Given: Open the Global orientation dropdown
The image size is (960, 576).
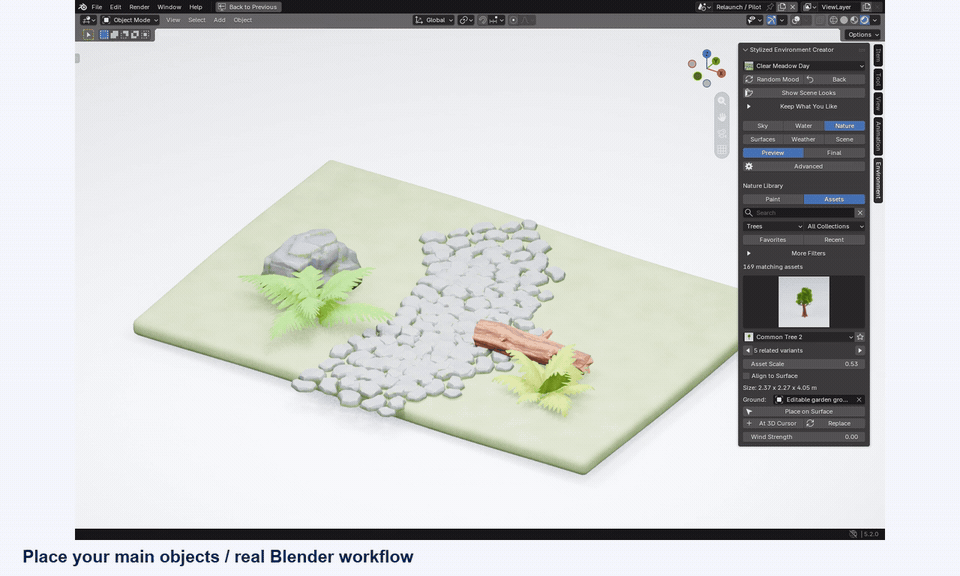Looking at the screenshot, I should pos(433,20).
